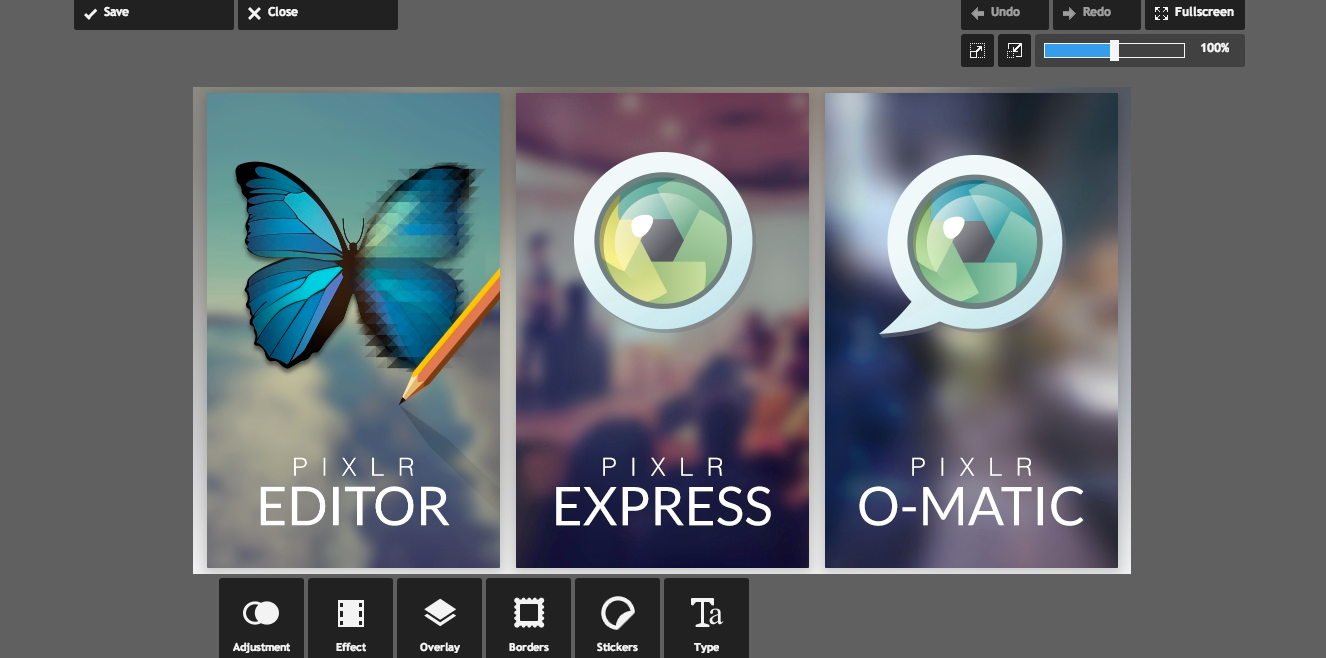
Task: Click Save with checkmark
Action: click(154, 14)
